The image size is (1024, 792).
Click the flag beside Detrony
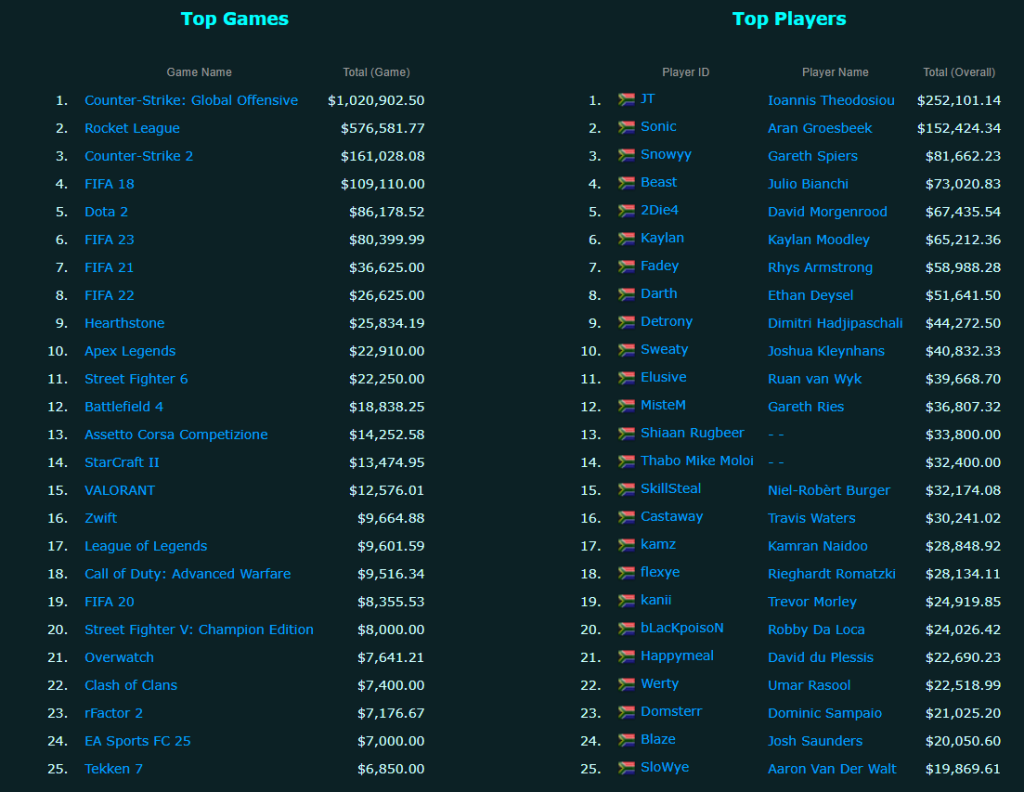(x=626, y=322)
